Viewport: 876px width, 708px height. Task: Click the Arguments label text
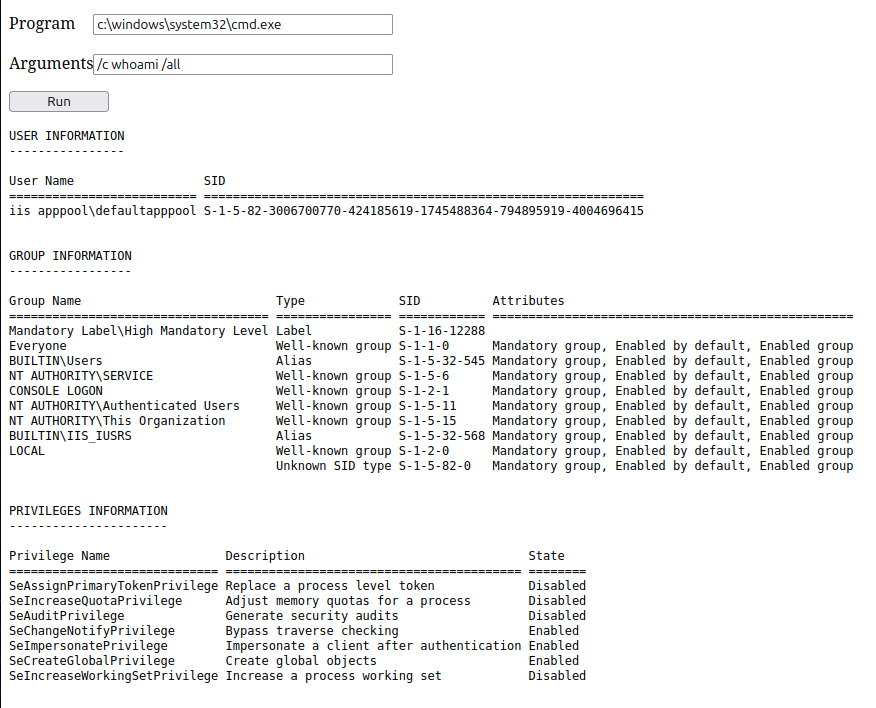(50, 63)
